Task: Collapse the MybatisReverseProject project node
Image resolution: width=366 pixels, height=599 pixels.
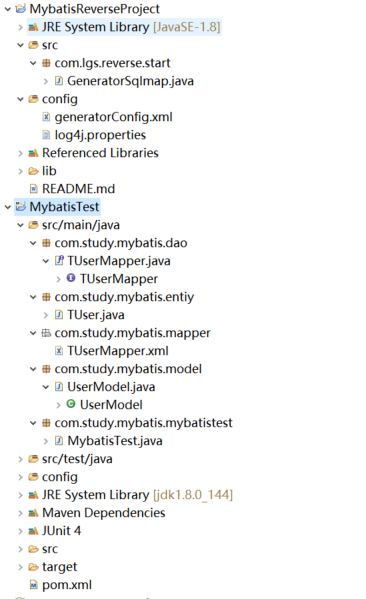Action: point(8,9)
